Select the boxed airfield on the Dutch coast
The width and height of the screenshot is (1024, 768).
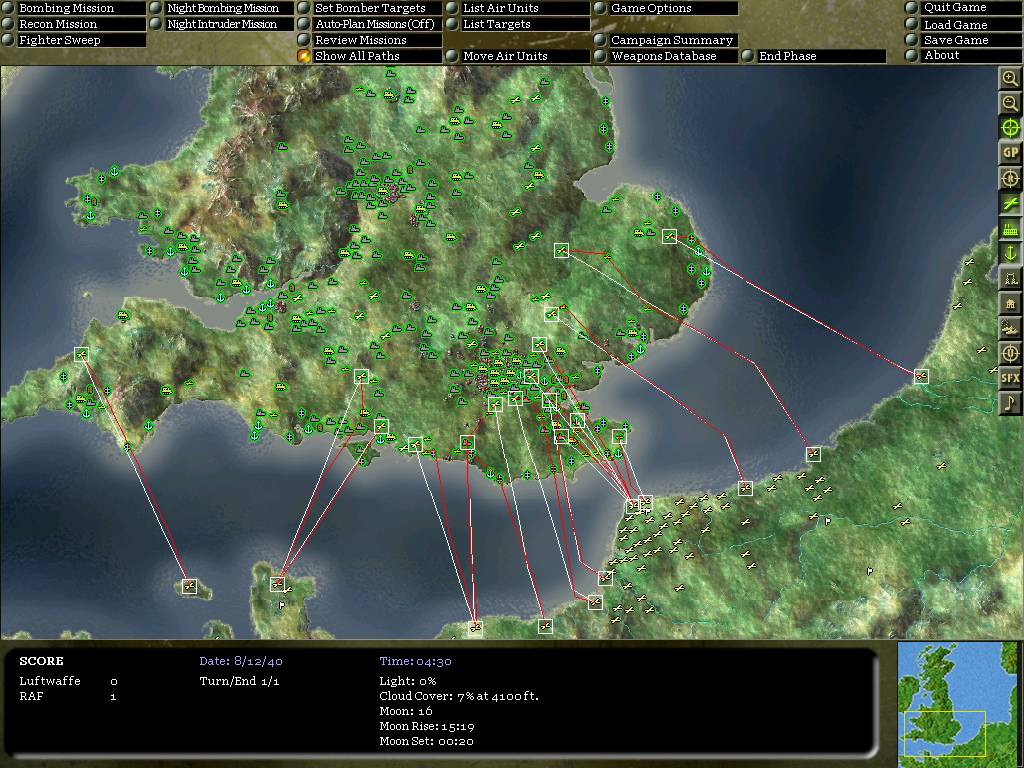tap(921, 376)
